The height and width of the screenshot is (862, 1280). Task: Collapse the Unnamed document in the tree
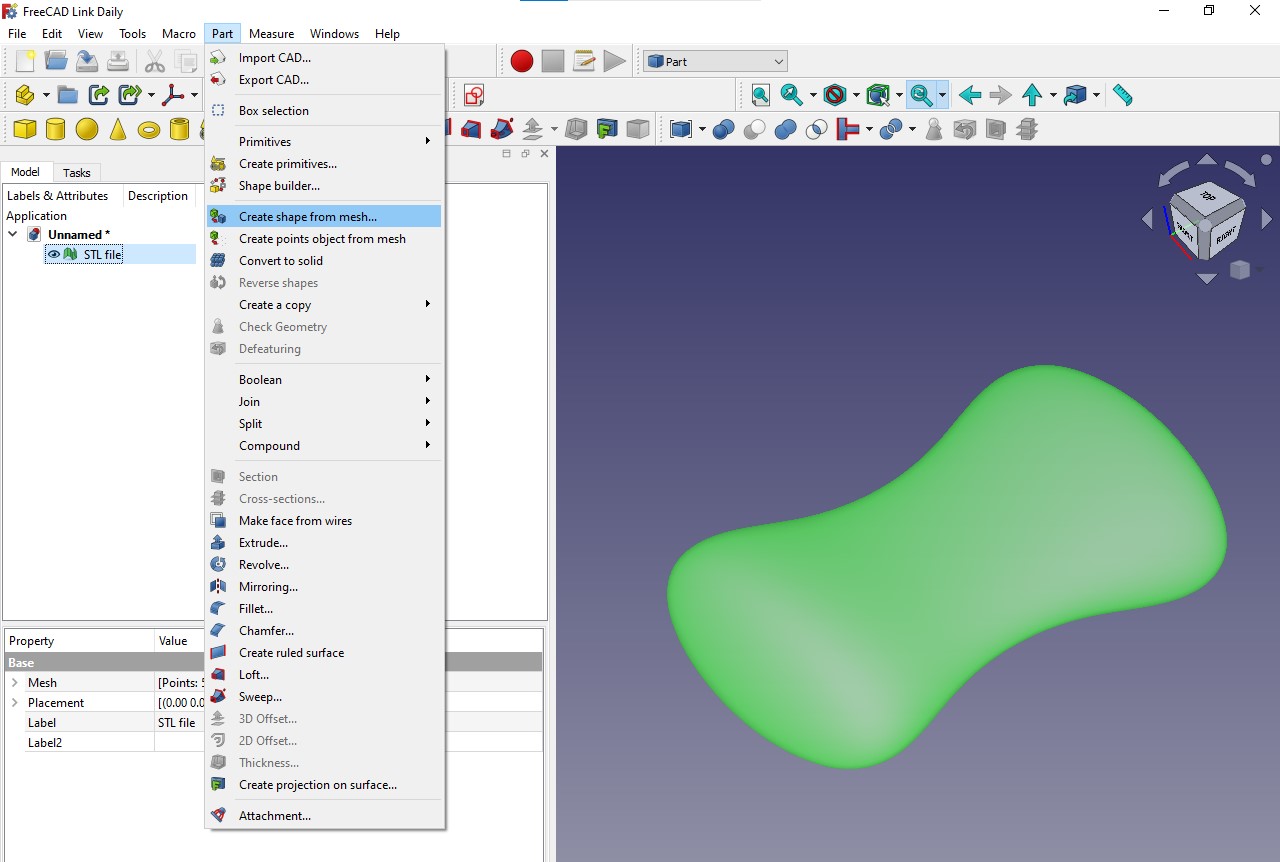click(13, 234)
